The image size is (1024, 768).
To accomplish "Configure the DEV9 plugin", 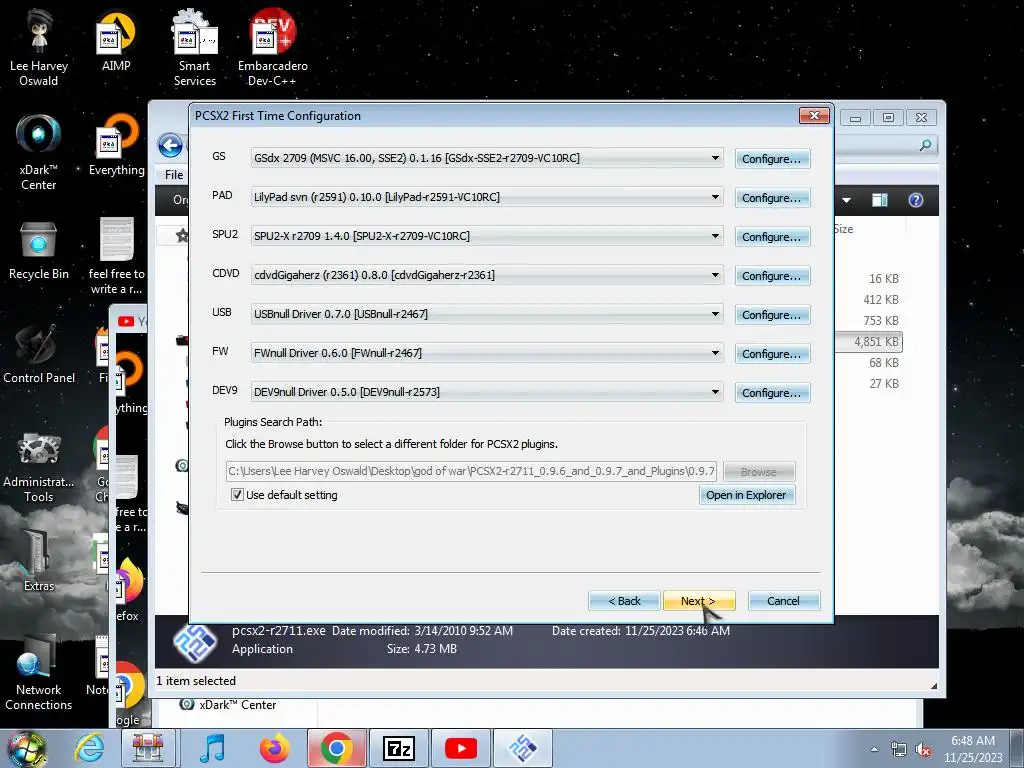I will pyautogui.click(x=772, y=392).
